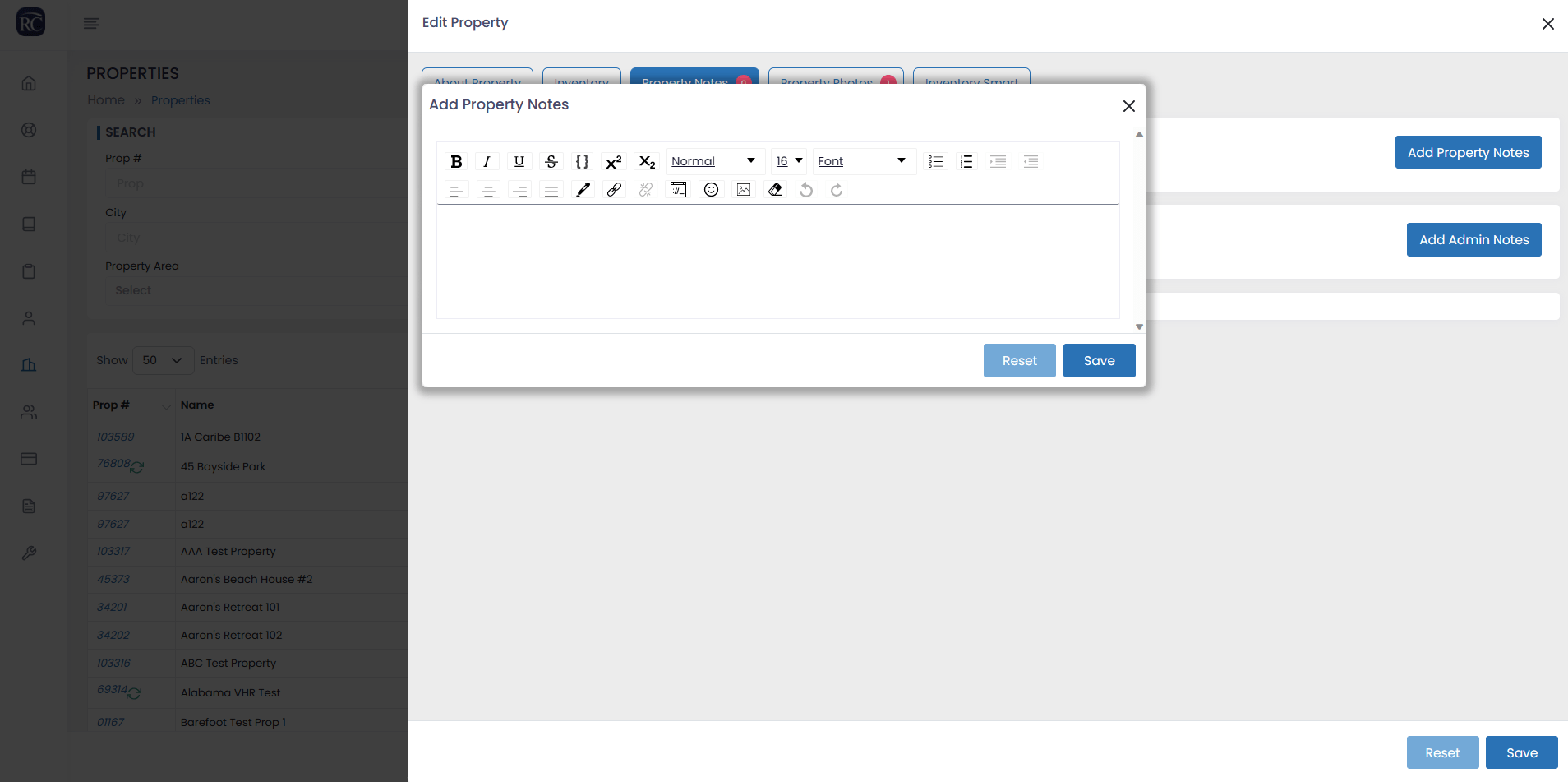Switch to the Property Photos tab
Screen dimensions: 1568x782
click(835, 82)
